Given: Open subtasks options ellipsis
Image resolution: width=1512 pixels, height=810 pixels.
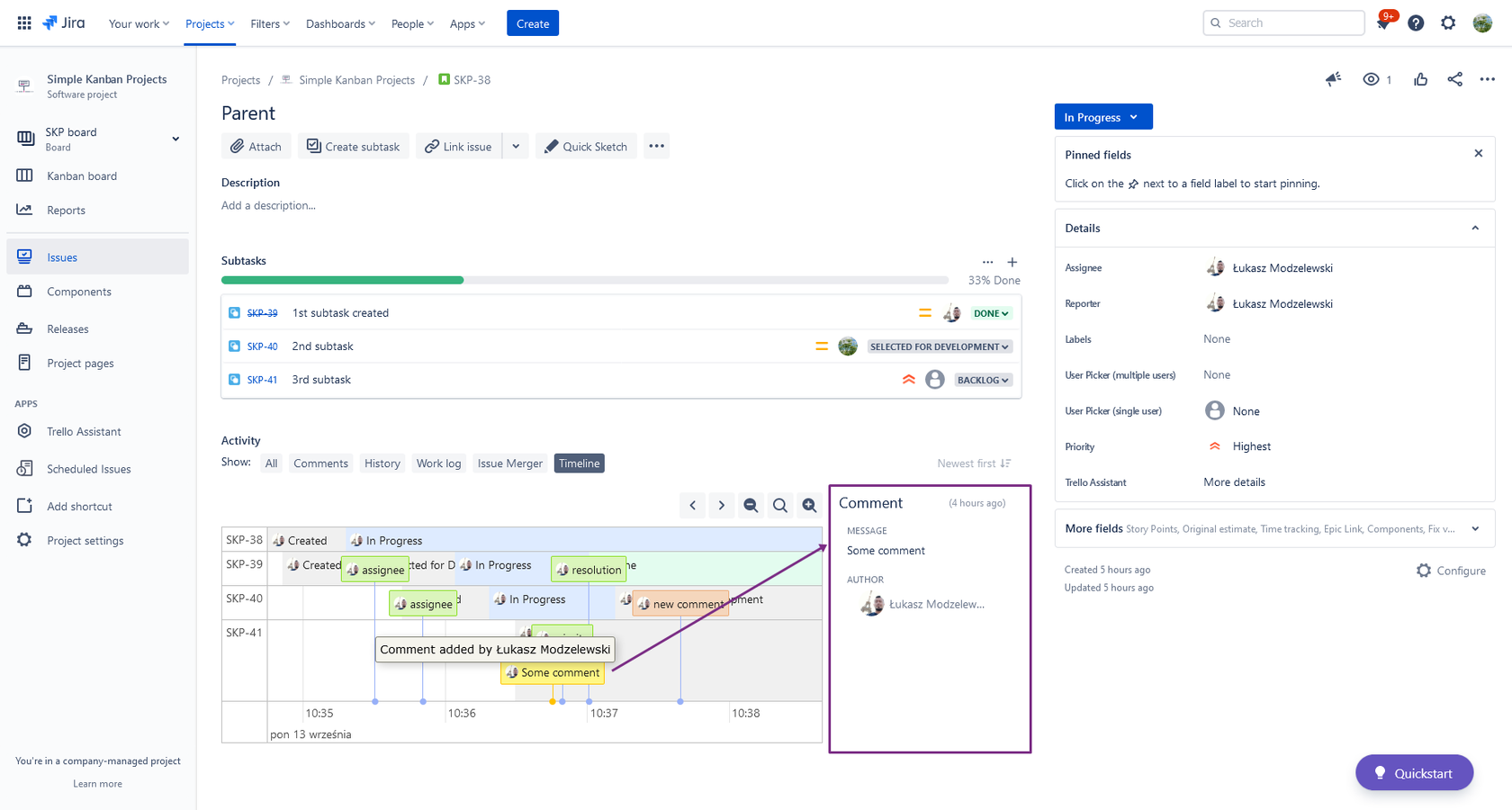Looking at the screenshot, I should click(987, 262).
